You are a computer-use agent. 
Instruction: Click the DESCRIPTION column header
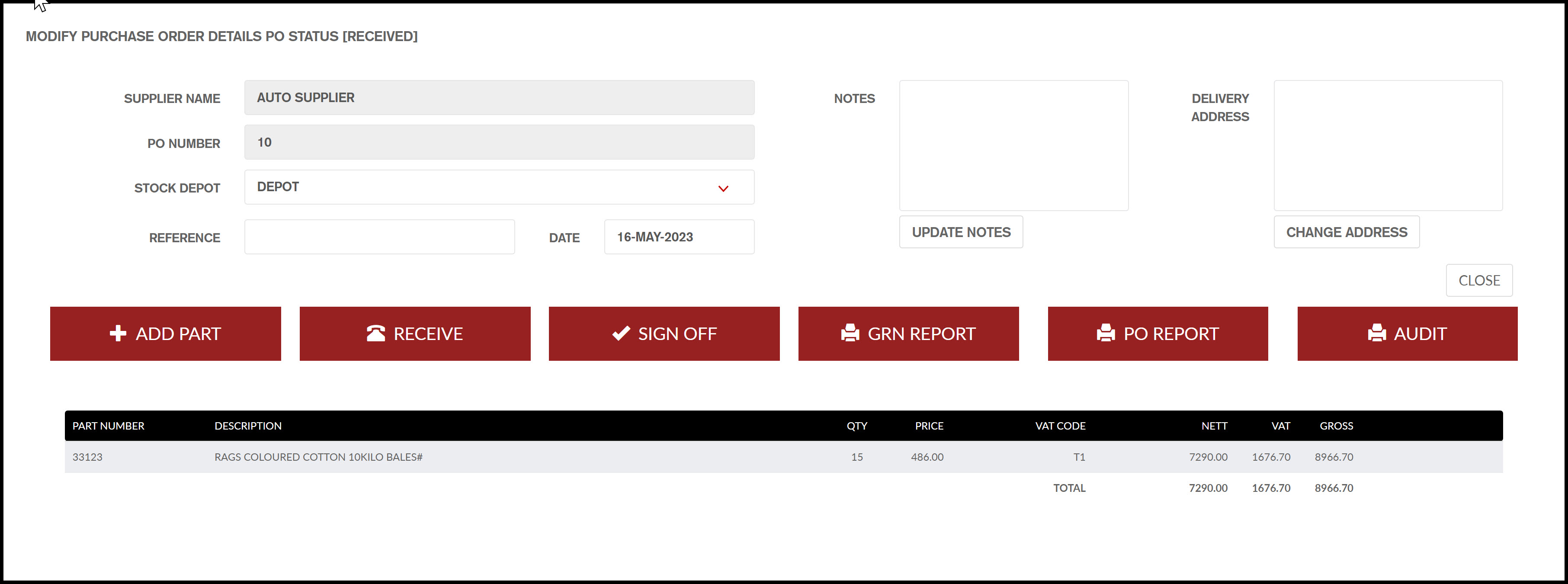coord(248,426)
